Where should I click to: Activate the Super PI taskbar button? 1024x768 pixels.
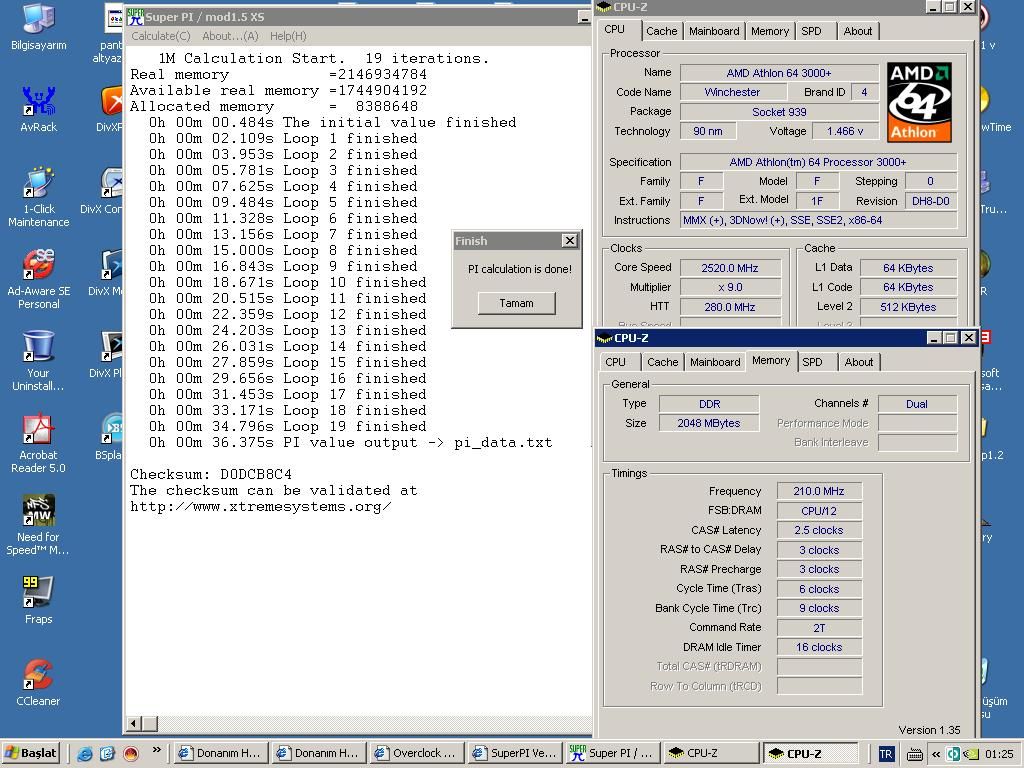(611, 754)
